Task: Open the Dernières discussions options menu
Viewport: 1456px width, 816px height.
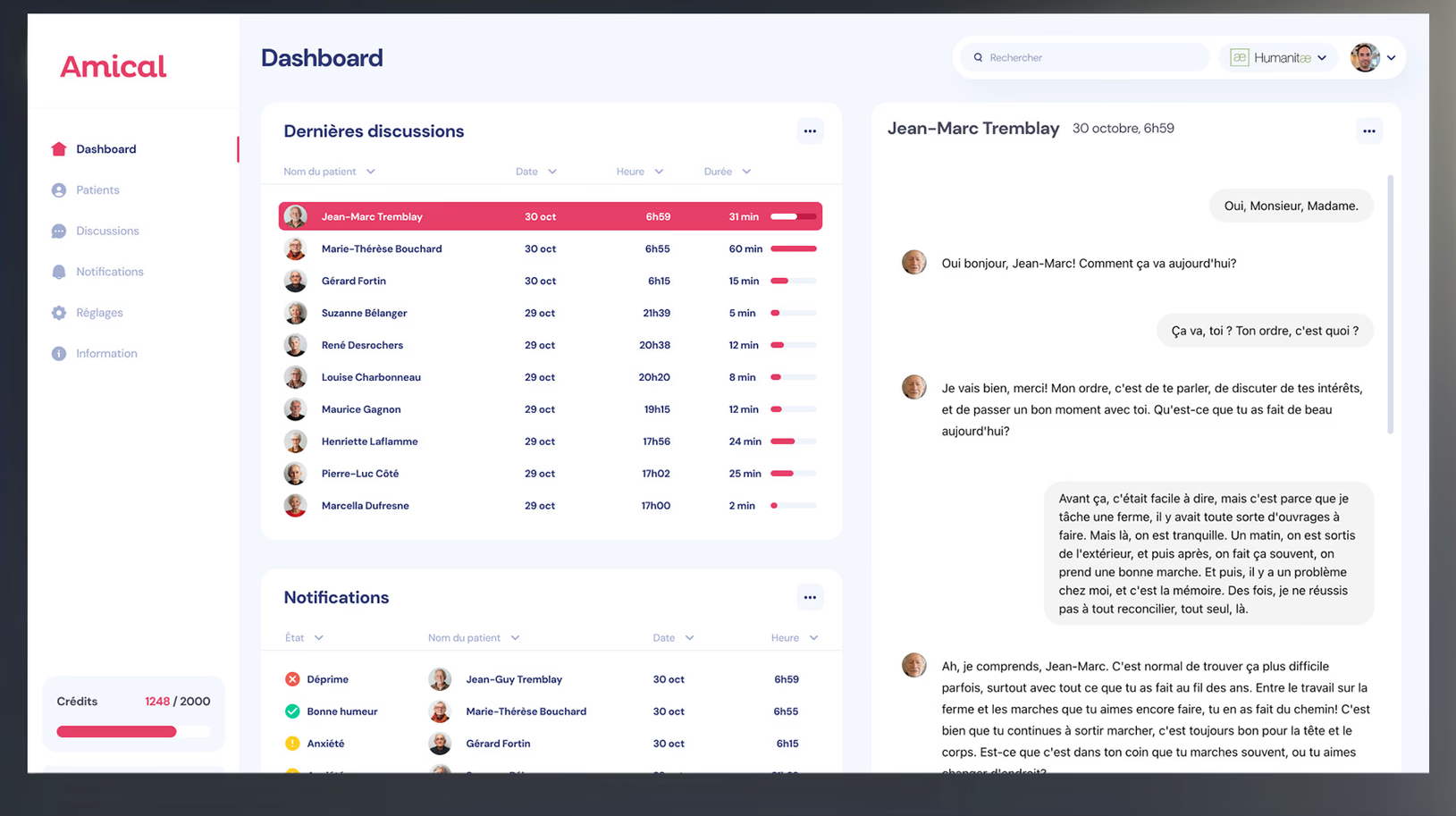Action: [x=810, y=130]
